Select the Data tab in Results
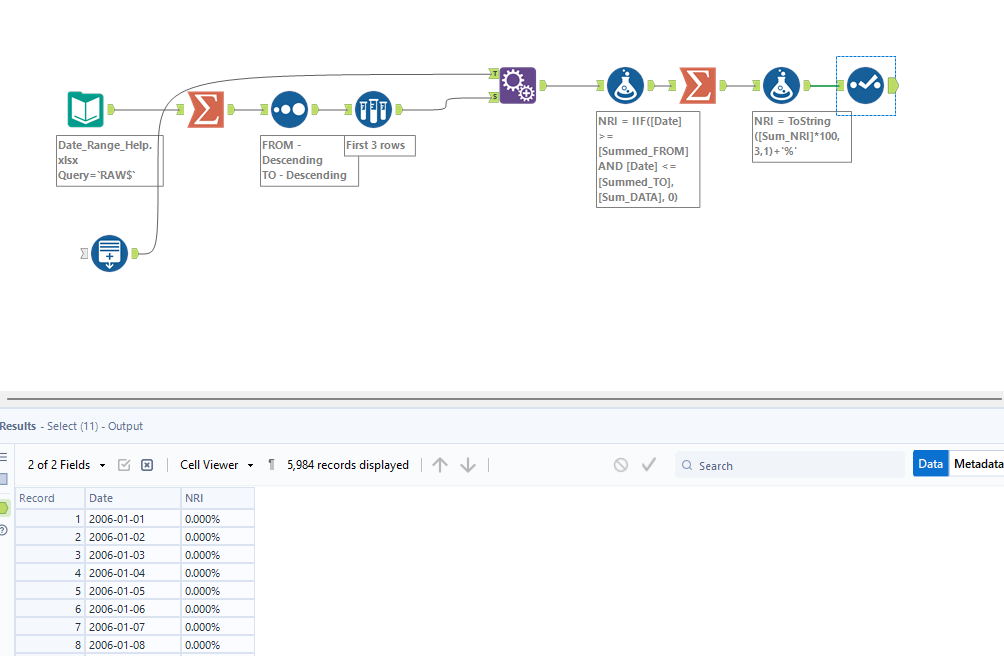 [x=931, y=463]
